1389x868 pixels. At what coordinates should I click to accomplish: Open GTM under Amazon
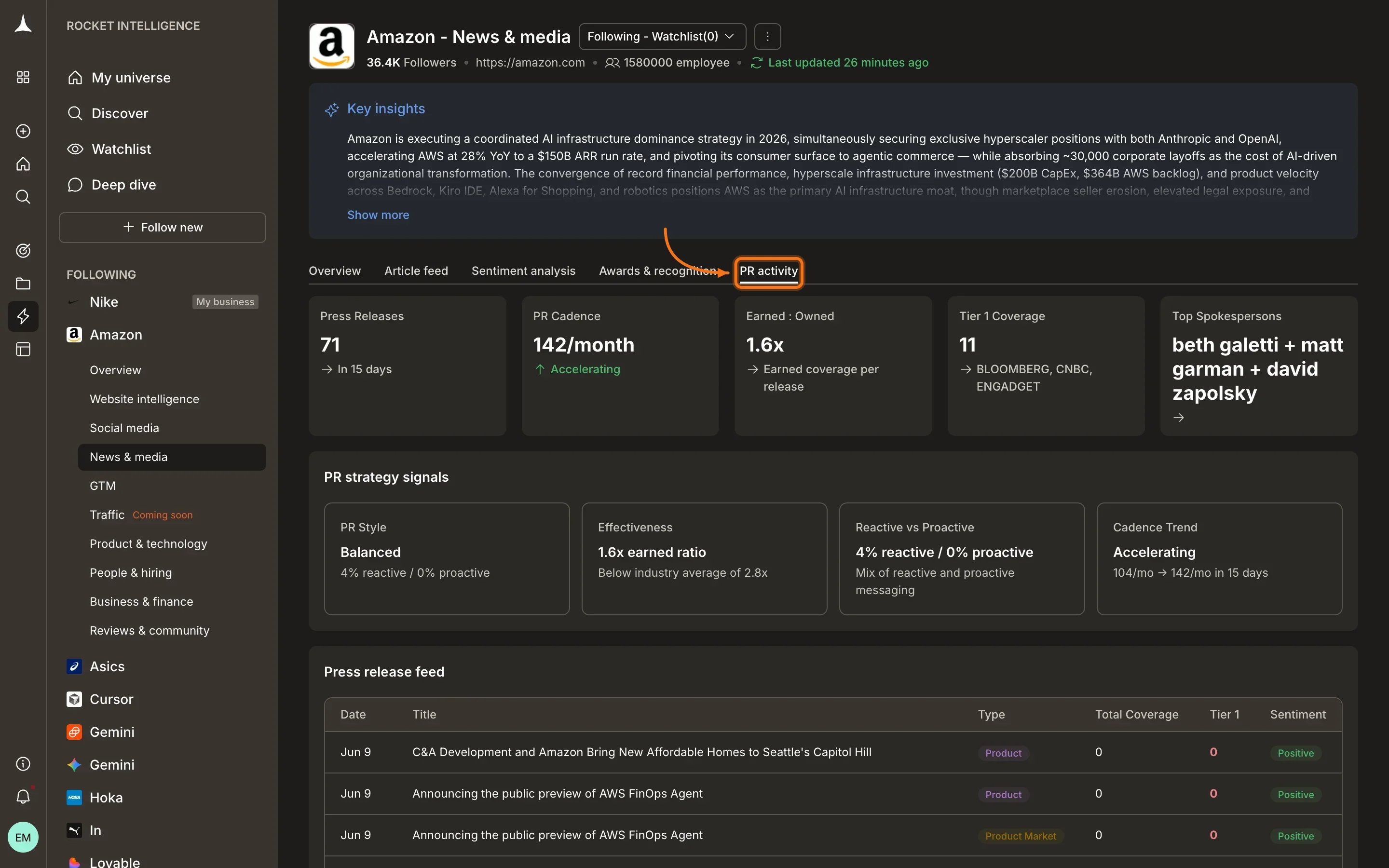(103, 486)
